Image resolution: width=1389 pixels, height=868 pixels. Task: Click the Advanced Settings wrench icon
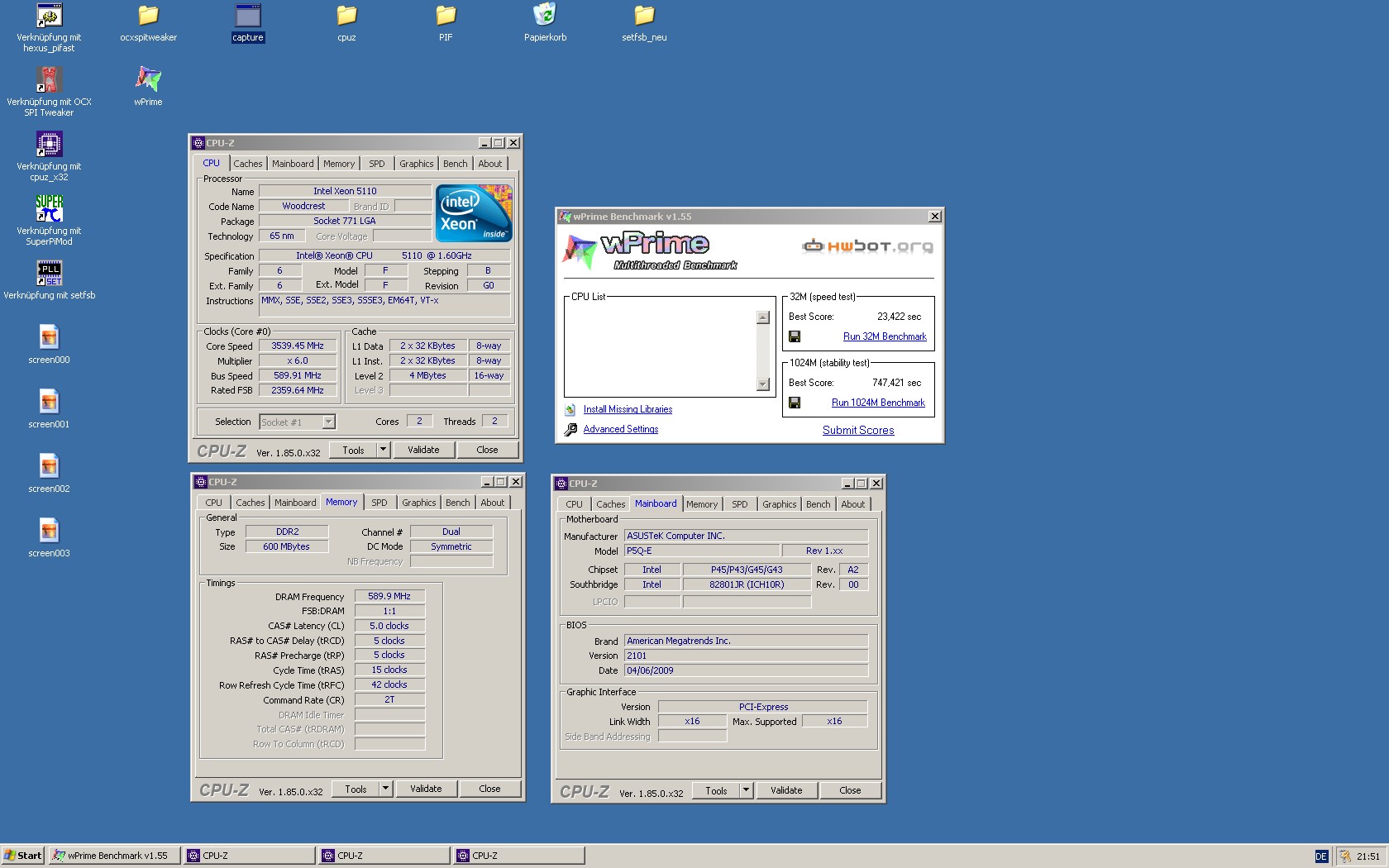(570, 429)
